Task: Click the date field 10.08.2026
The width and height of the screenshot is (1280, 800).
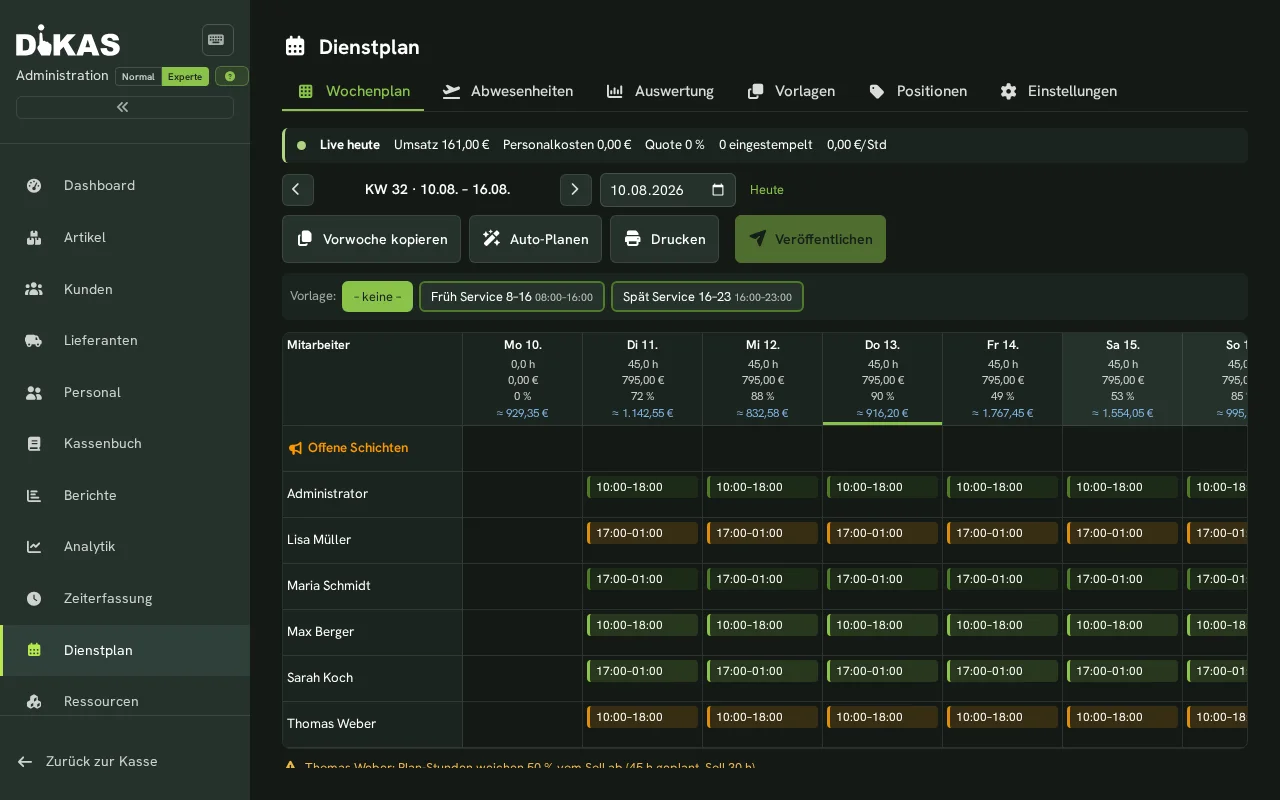Action: (668, 190)
